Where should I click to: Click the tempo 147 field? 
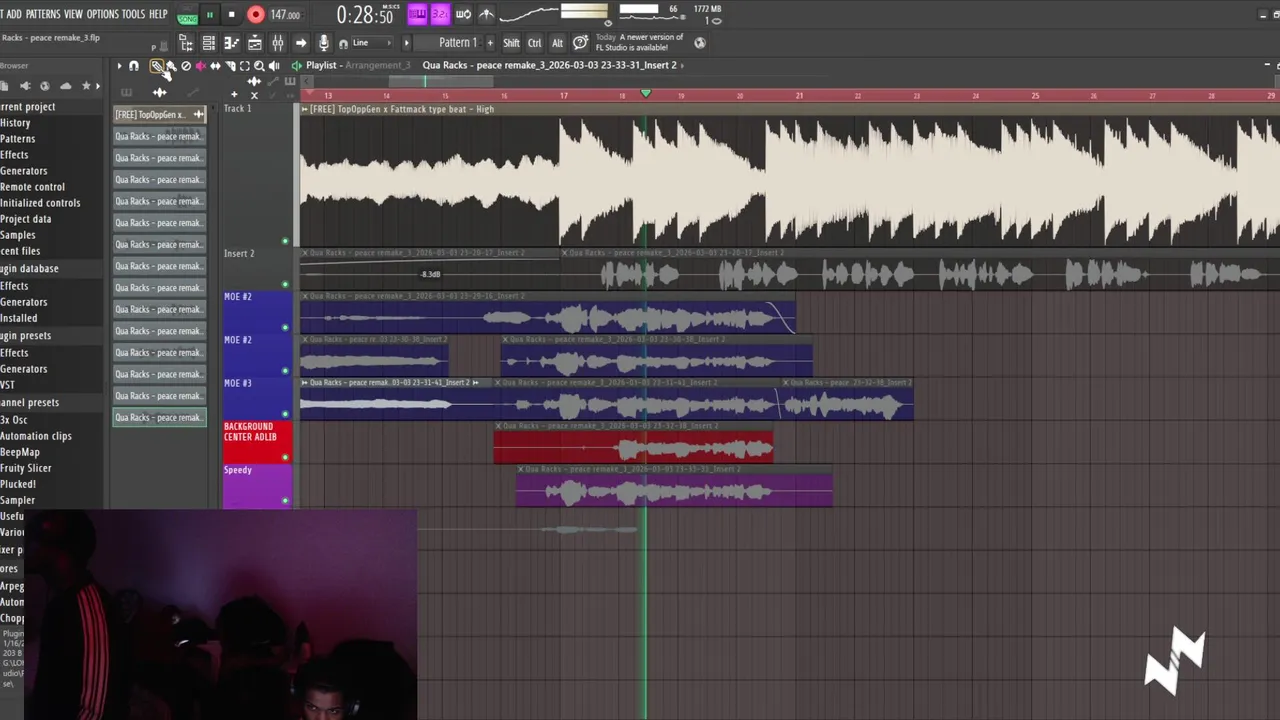[x=285, y=15]
